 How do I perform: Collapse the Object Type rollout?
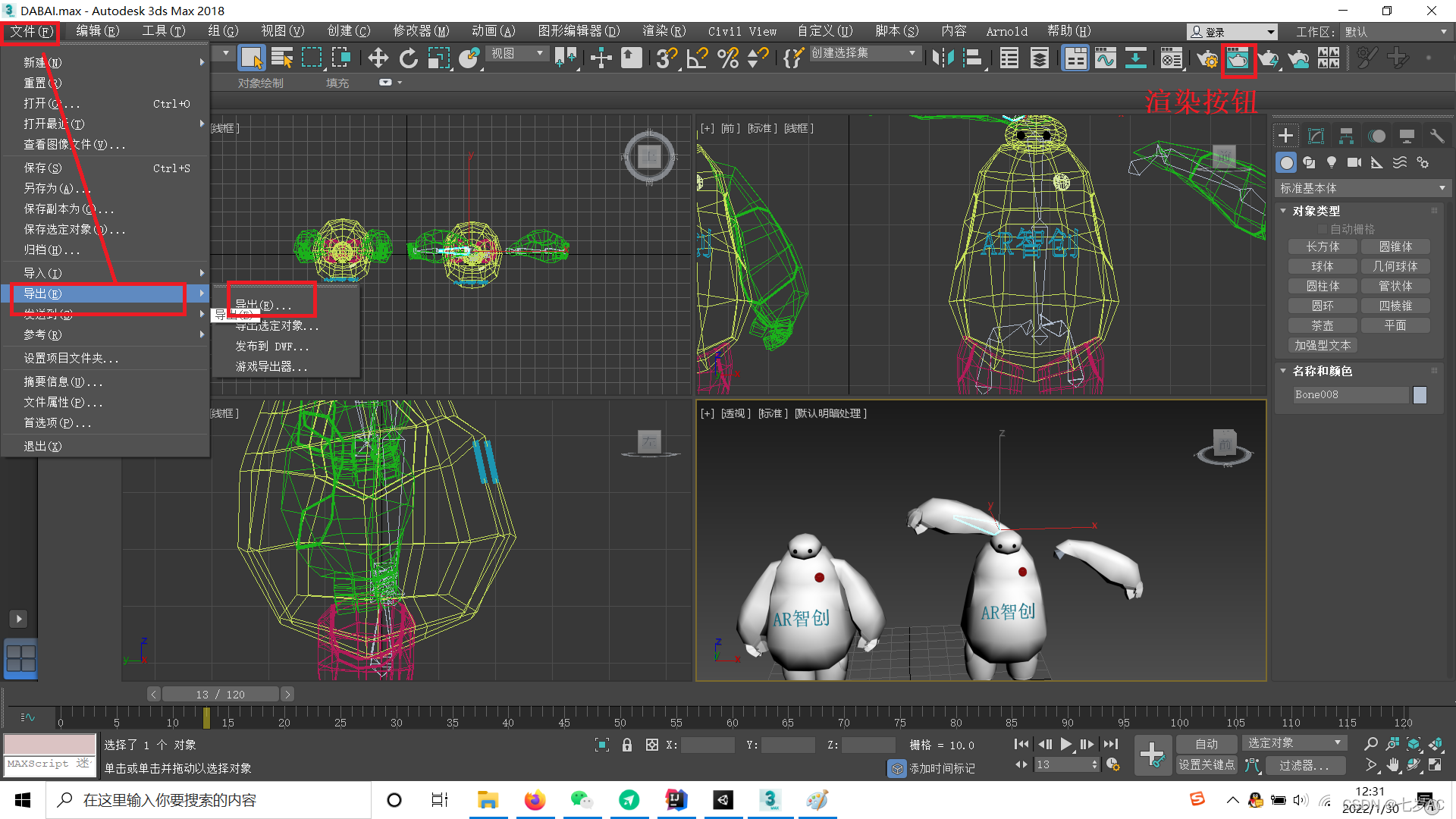[1316, 211]
